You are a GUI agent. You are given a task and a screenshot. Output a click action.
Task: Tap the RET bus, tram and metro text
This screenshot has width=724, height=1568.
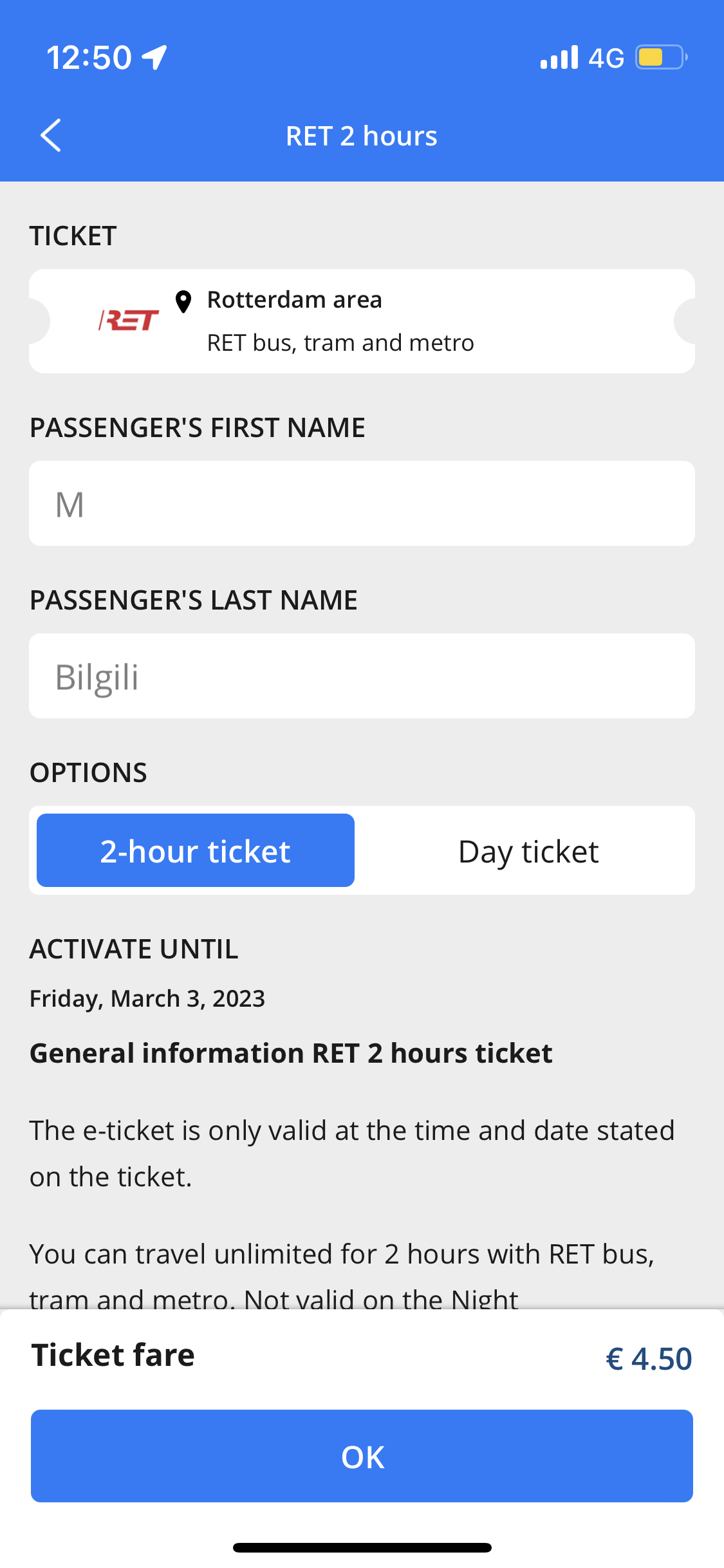[x=340, y=343]
